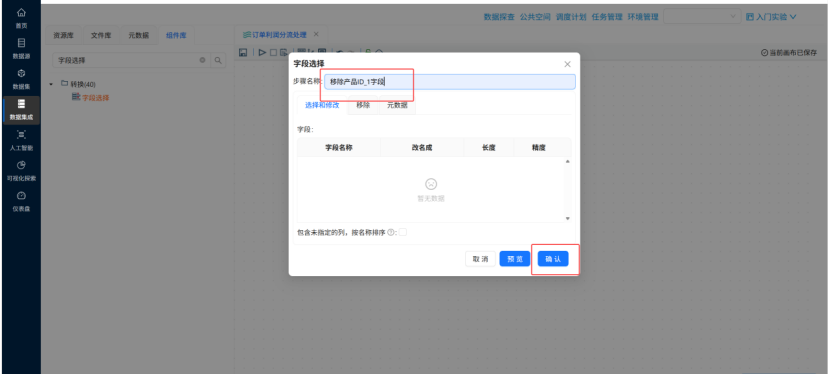
Task: Click the 字段选择 component icon in tree
Action: pyautogui.click(x=76, y=97)
